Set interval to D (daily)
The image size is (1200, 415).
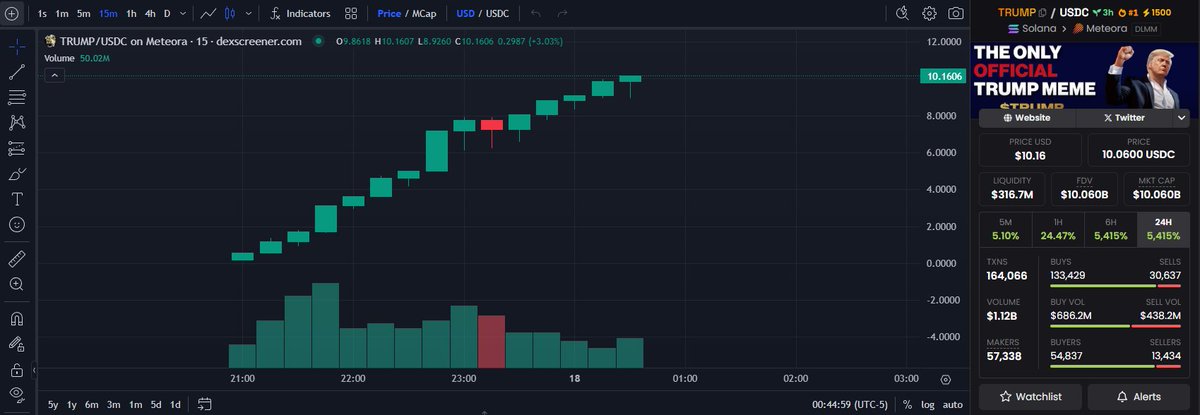click(x=167, y=14)
